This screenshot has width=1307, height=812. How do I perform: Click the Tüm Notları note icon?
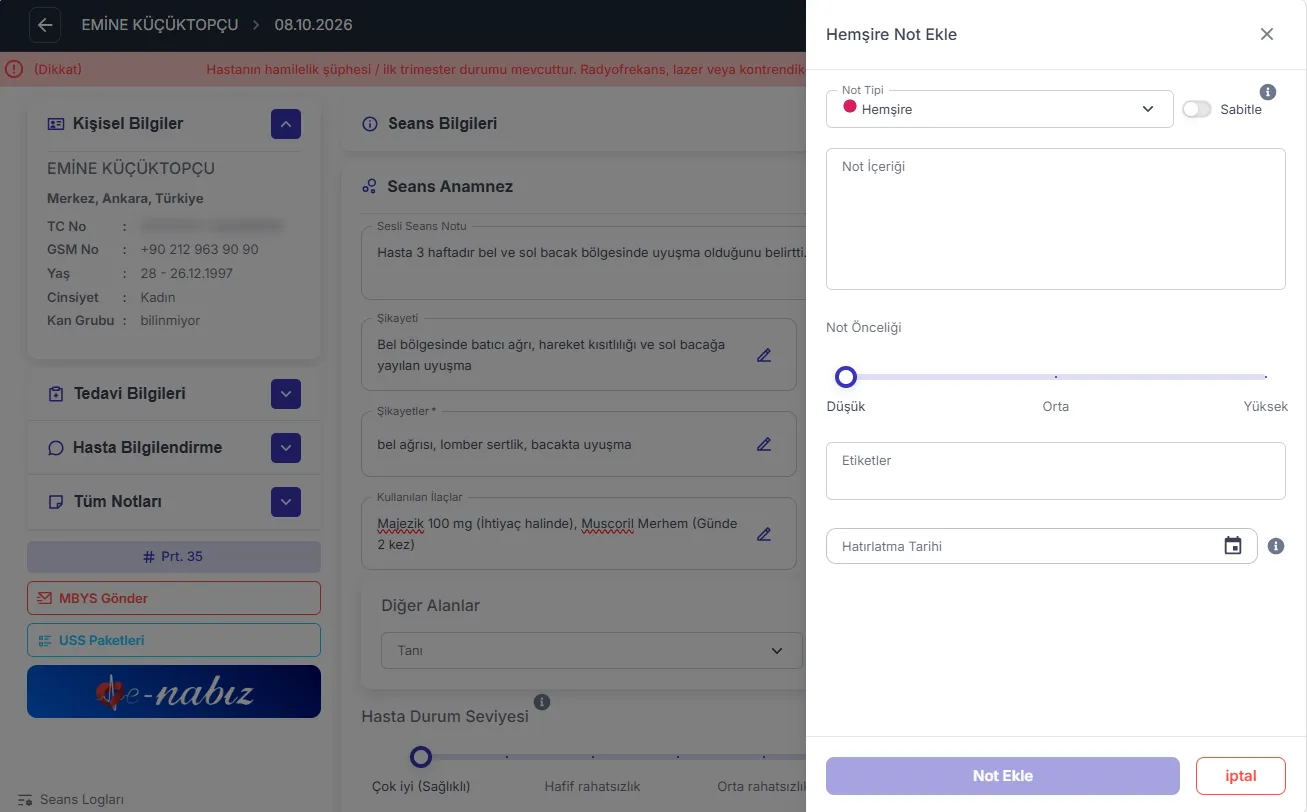(56, 502)
